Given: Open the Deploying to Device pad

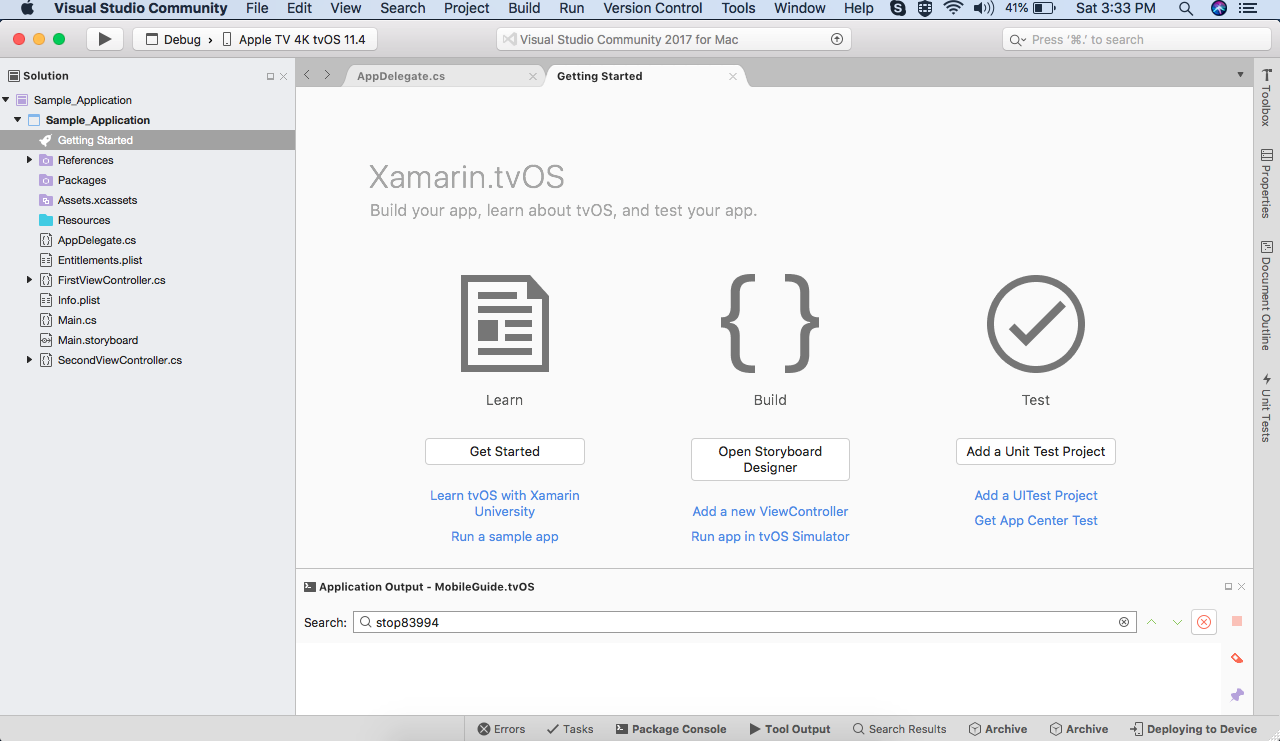Looking at the screenshot, I should pos(1193,729).
